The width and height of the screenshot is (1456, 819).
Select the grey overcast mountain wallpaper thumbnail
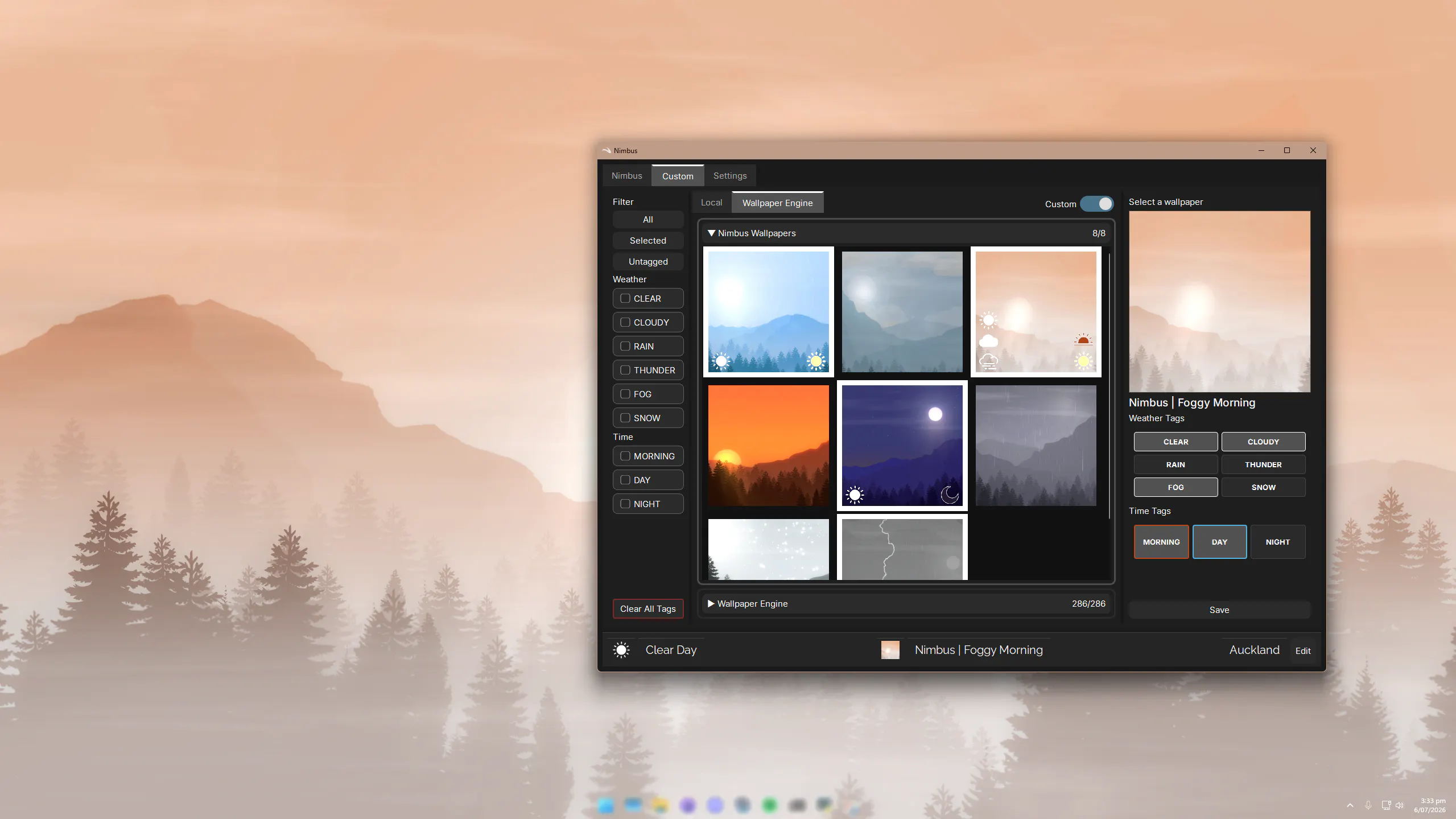pyautogui.click(x=902, y=312)
